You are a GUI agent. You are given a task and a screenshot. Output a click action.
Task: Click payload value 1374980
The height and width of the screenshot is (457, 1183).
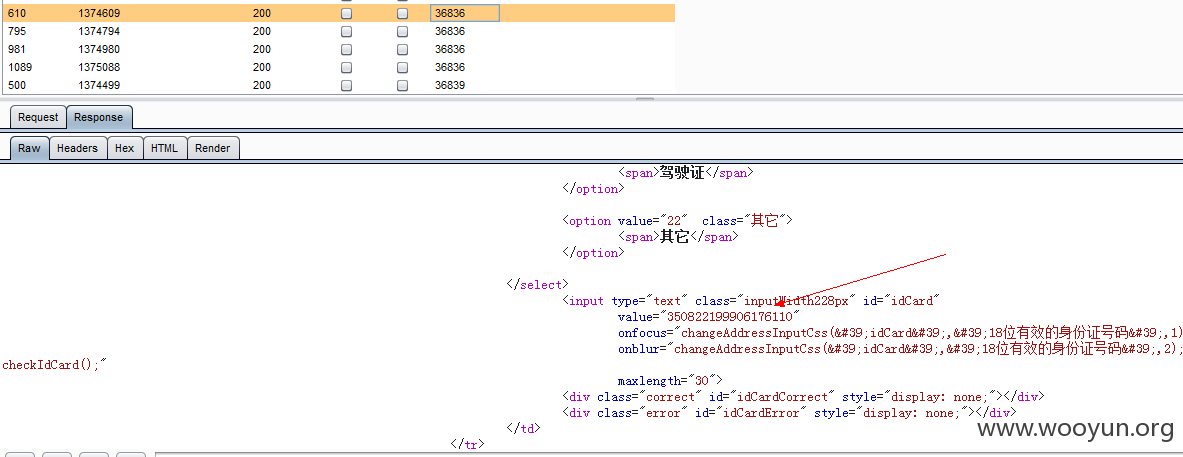point(99,50)
